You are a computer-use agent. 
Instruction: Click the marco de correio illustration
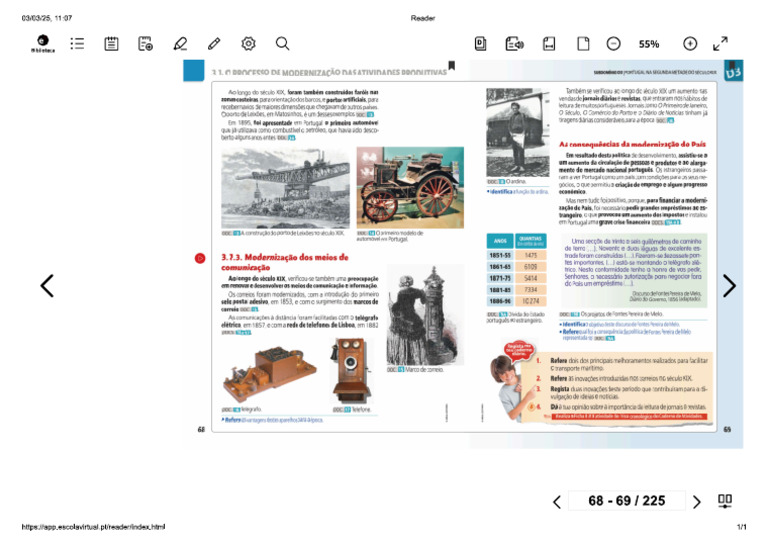pos(425,314)
